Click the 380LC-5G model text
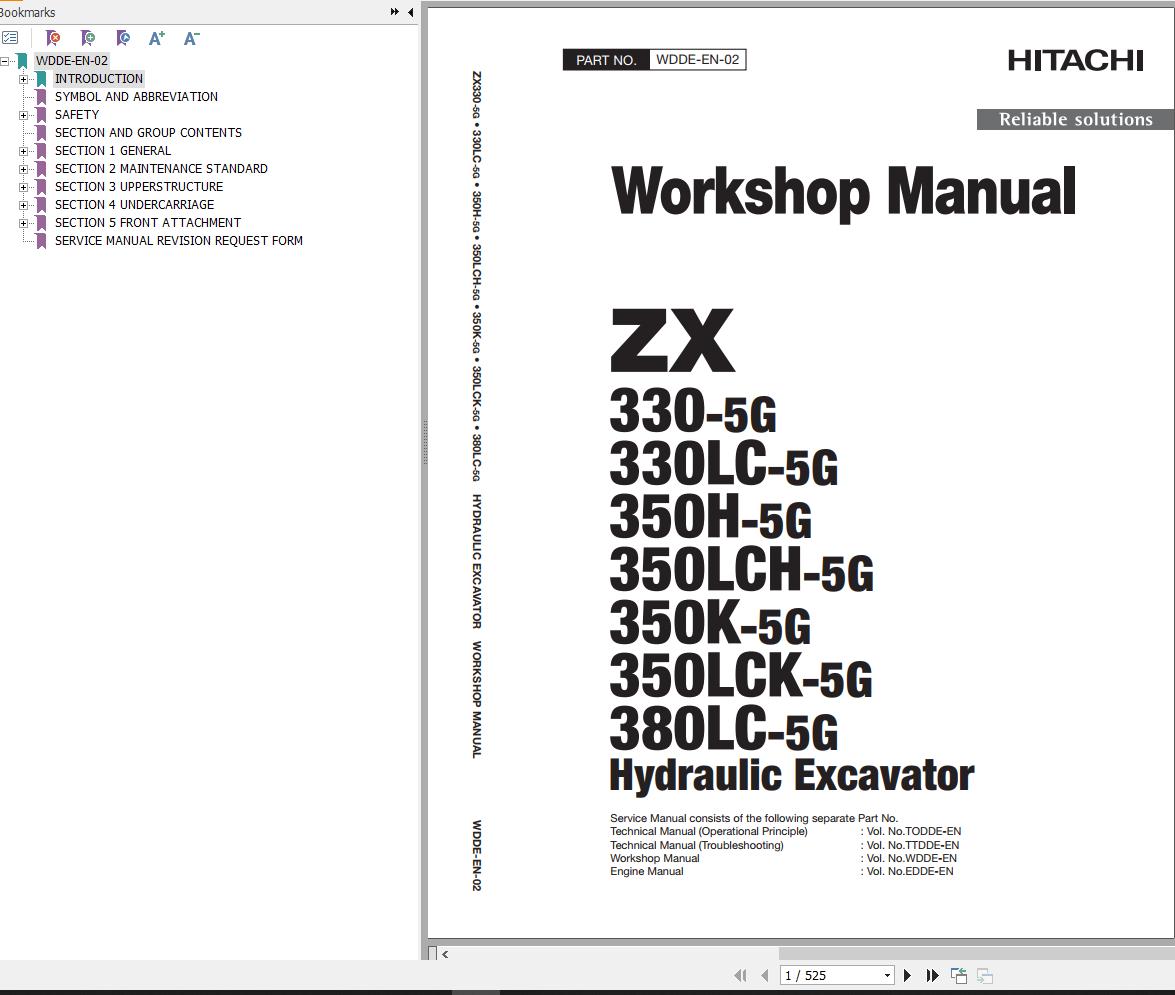The image size is (1175, 995). point(724,728)
